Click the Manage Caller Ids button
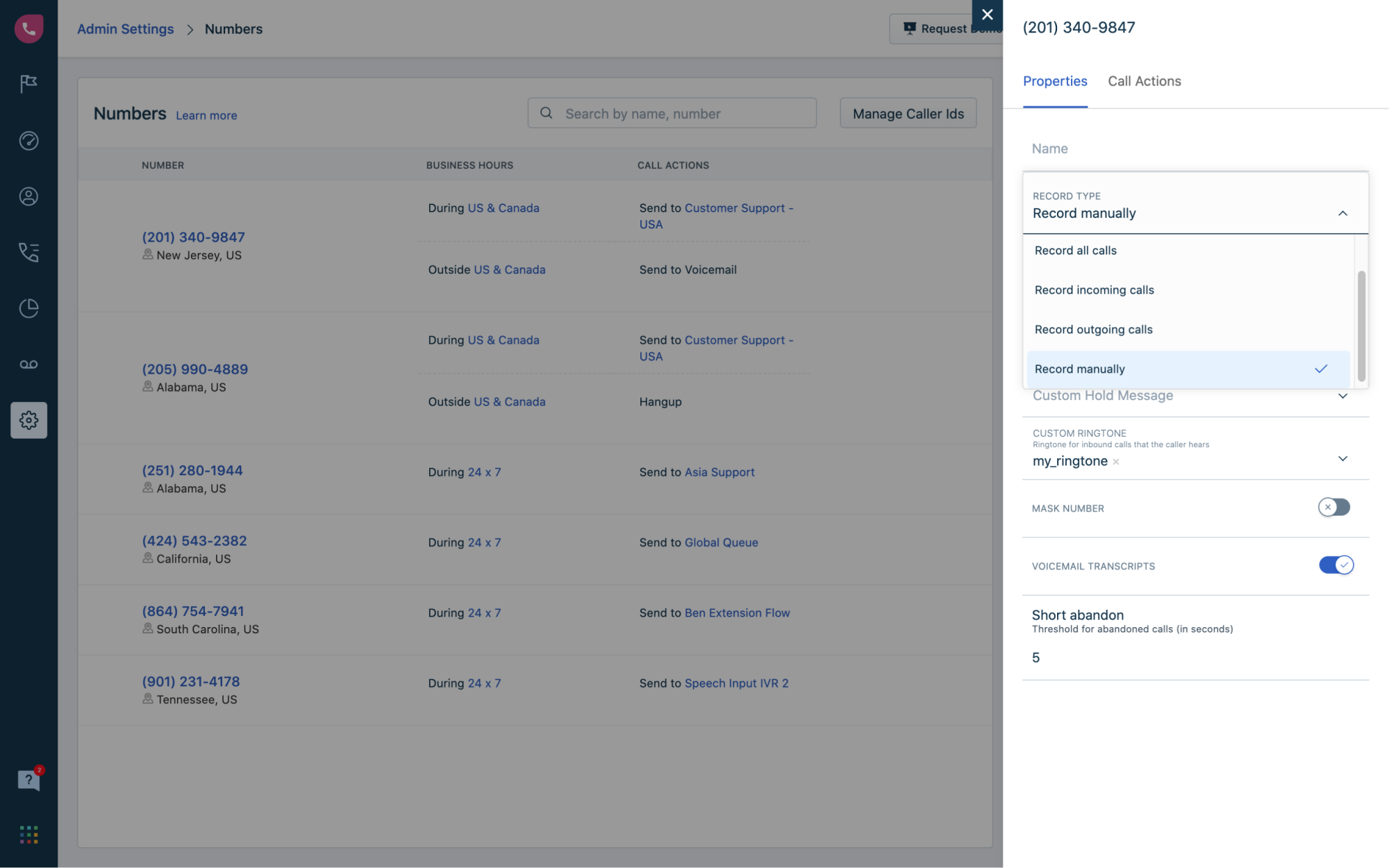Viewport: 1389px width, 868px height. 908,113
